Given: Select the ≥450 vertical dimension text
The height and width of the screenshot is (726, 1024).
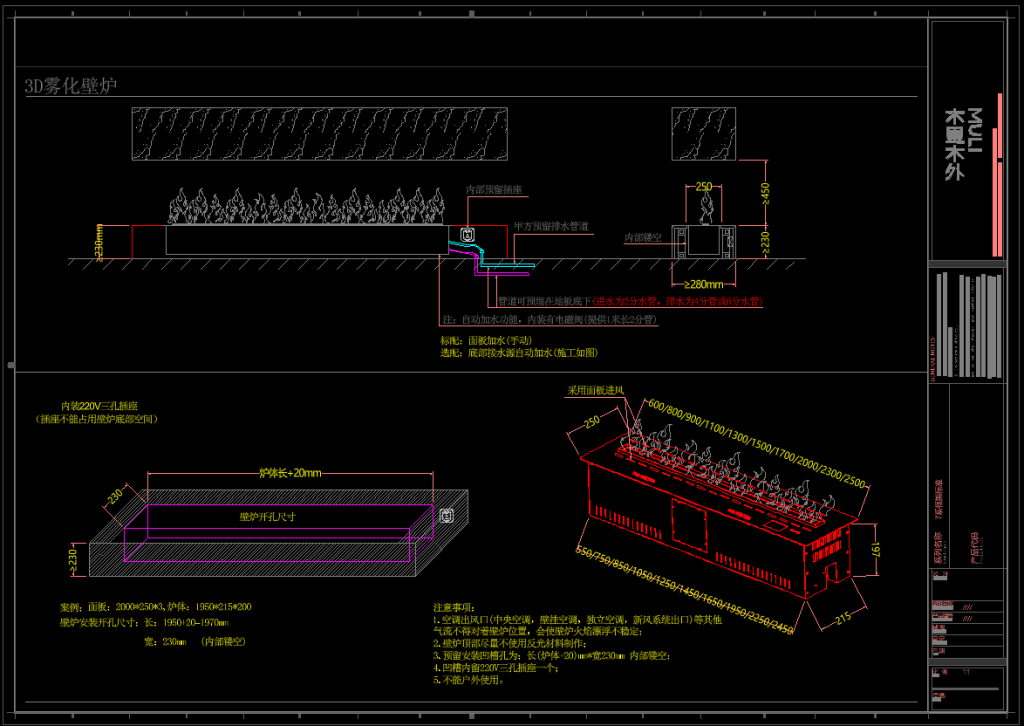Looking at the screenshot, I should click(766, 192).
